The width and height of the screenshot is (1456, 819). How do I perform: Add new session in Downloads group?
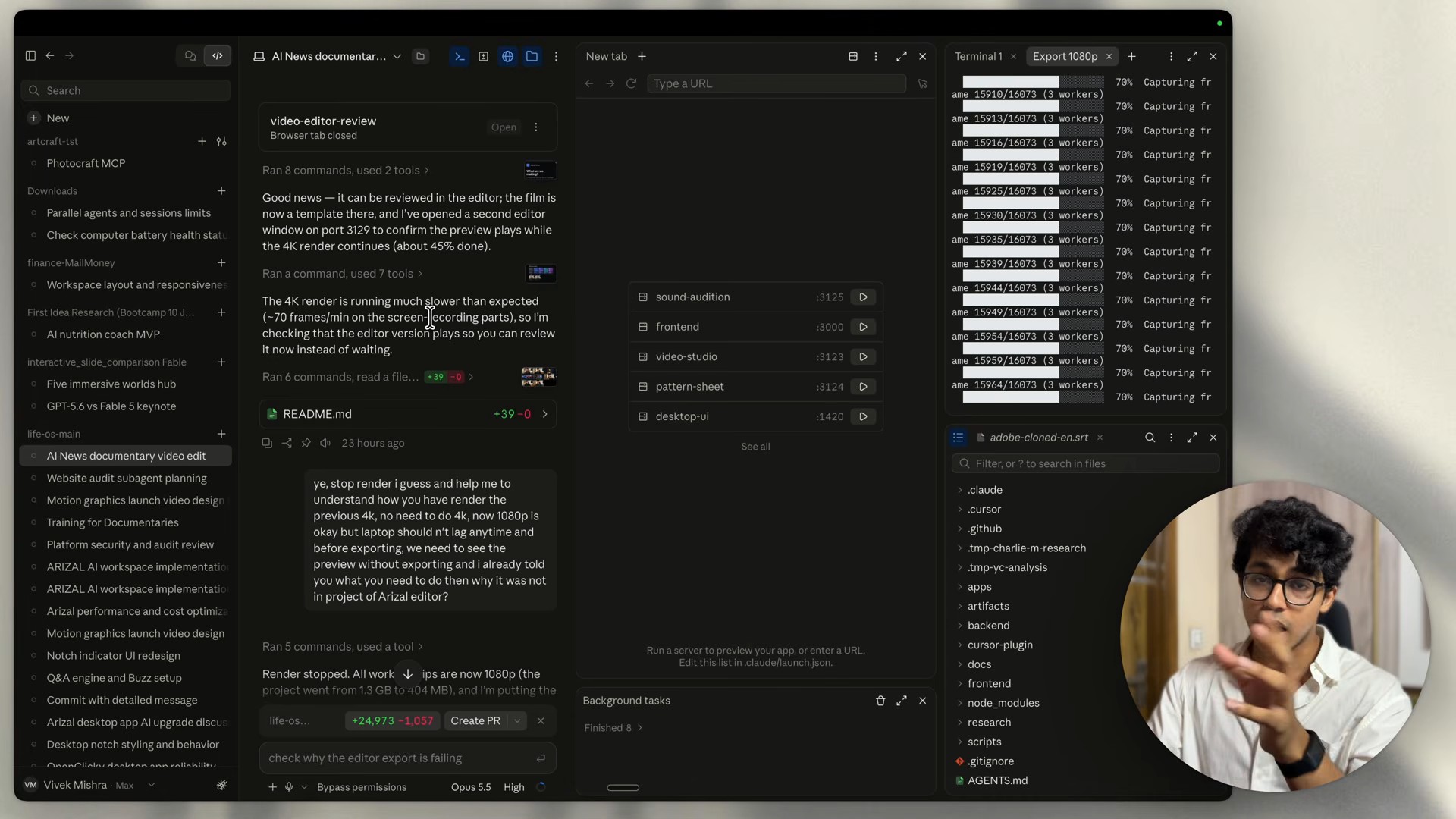pyautogui.click(x=221, y=191)
